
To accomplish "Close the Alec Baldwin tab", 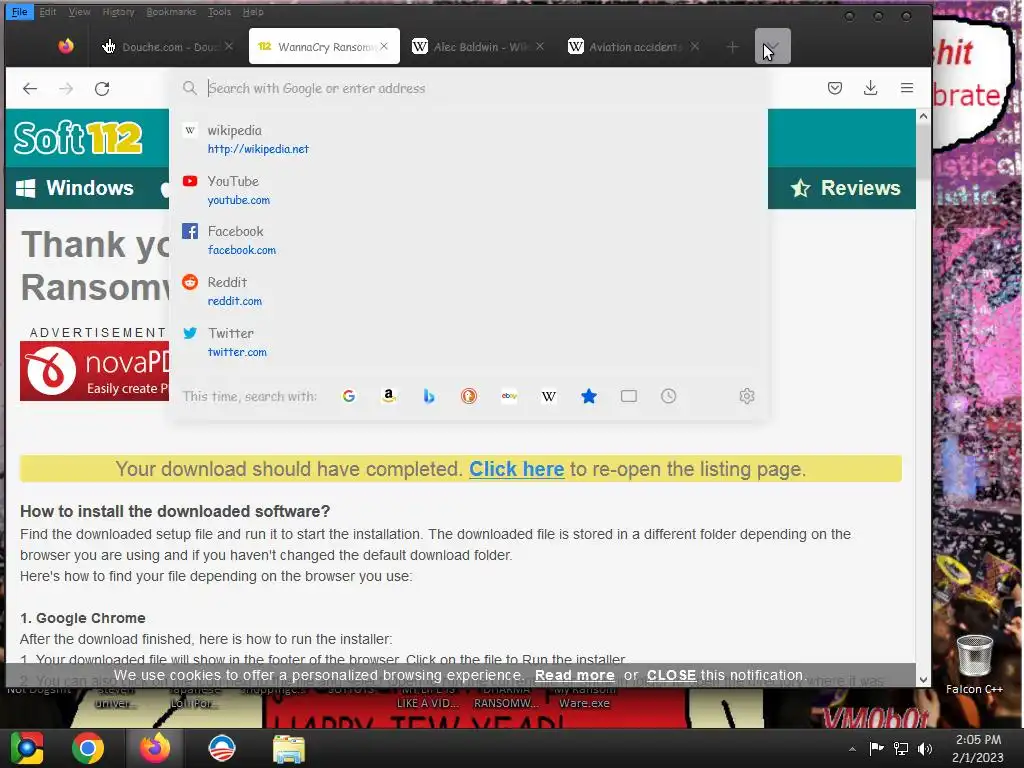I will [x=540, y=46].
